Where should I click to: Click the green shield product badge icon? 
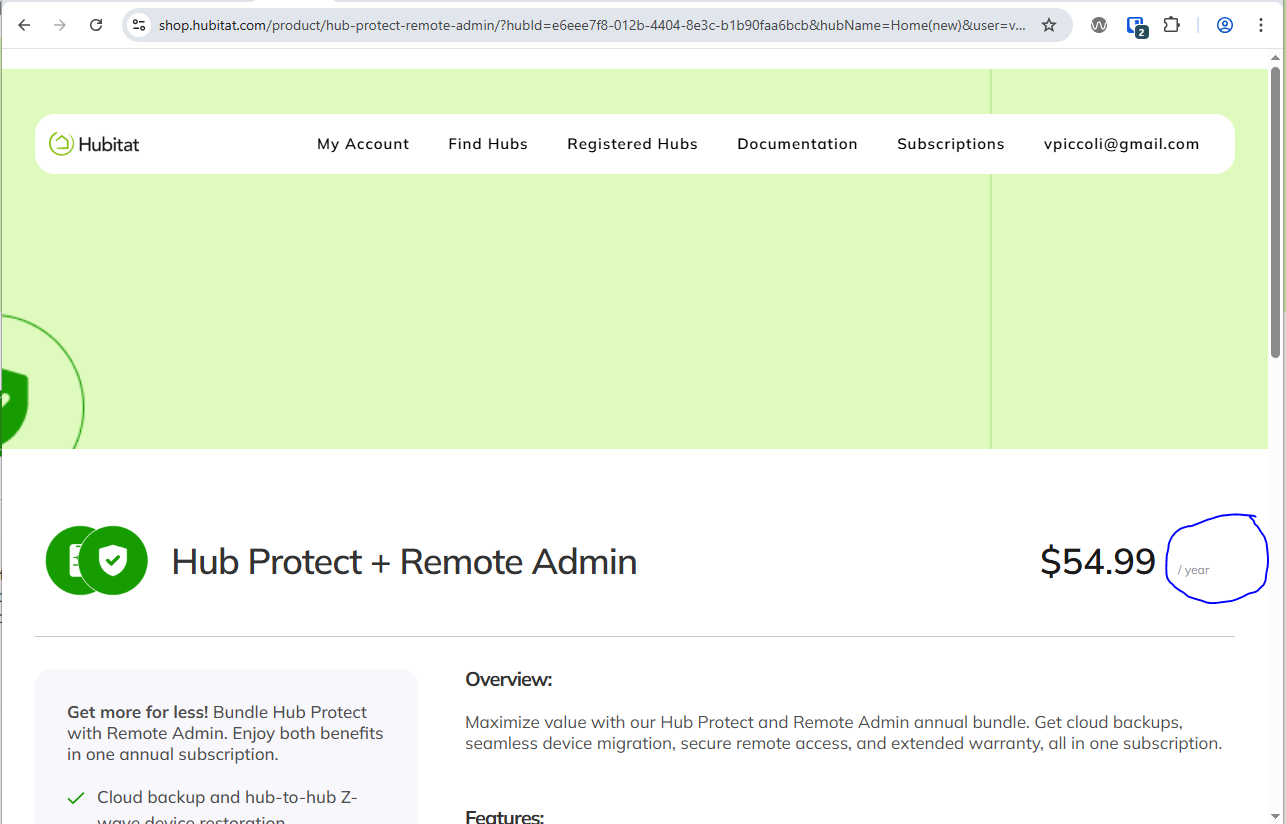pyautogui.click(x=113, y=560)
